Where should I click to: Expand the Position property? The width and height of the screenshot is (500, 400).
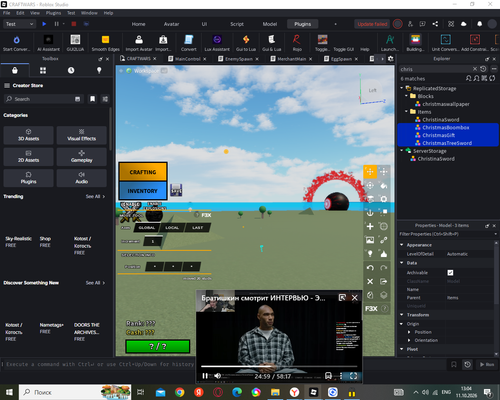[409, 332]
